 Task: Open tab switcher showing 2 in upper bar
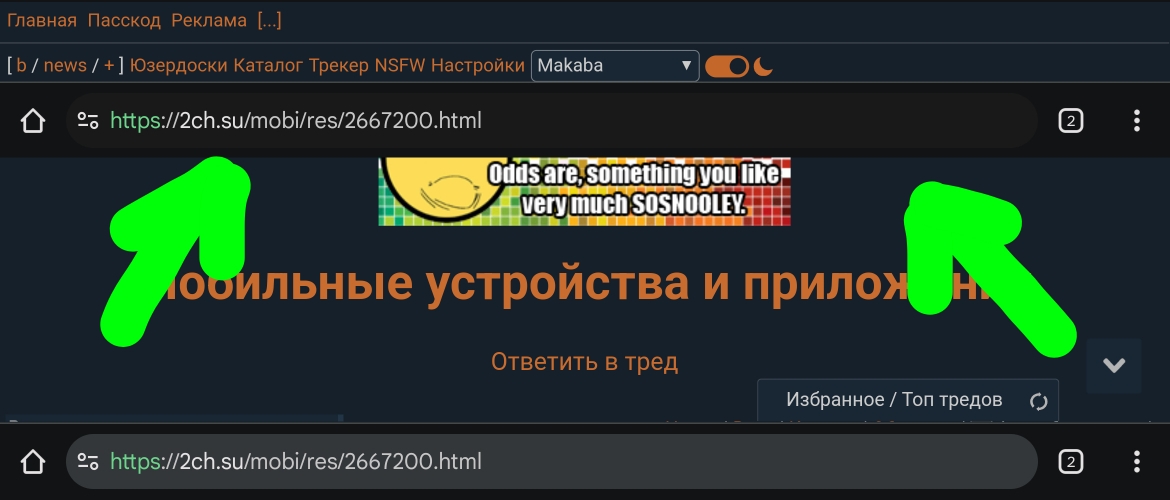(x=1071, y=121)
